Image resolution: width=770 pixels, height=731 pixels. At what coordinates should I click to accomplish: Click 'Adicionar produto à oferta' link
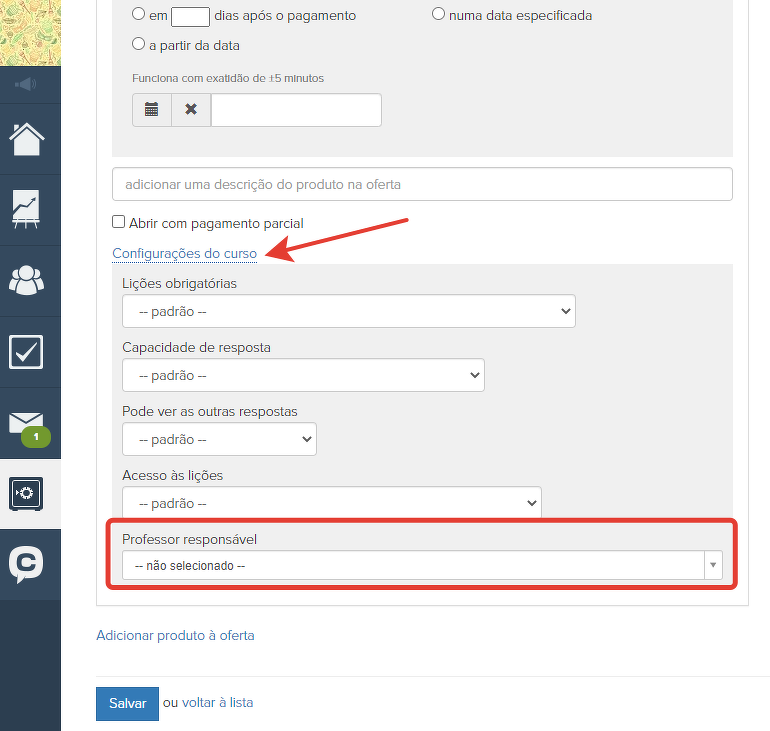[x=175, y=635]
